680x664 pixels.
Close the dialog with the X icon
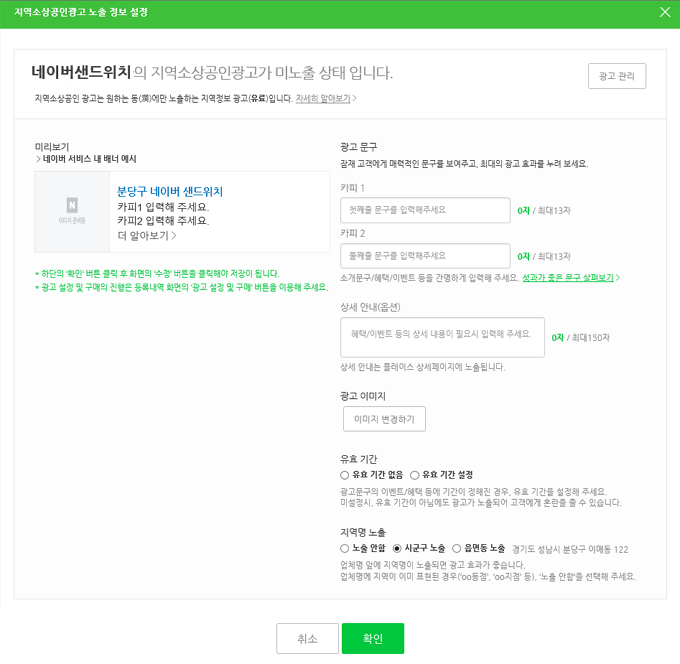click(665, 12)
